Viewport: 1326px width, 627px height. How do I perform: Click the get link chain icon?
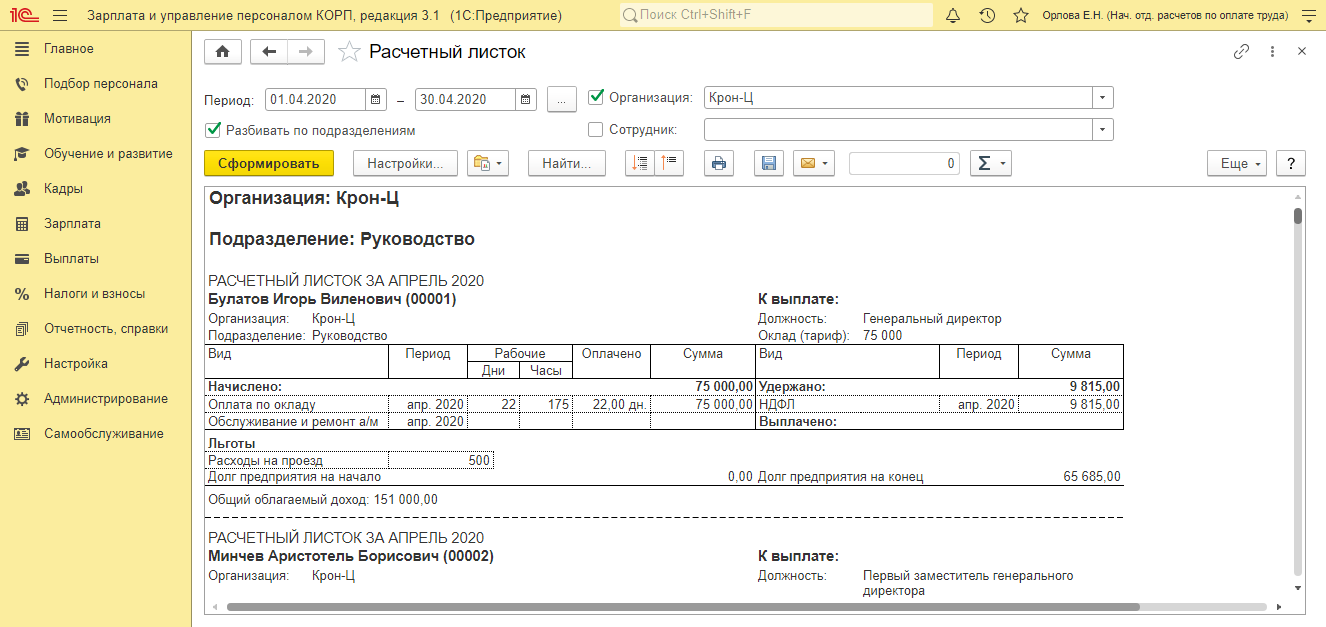coord(1241,52)
